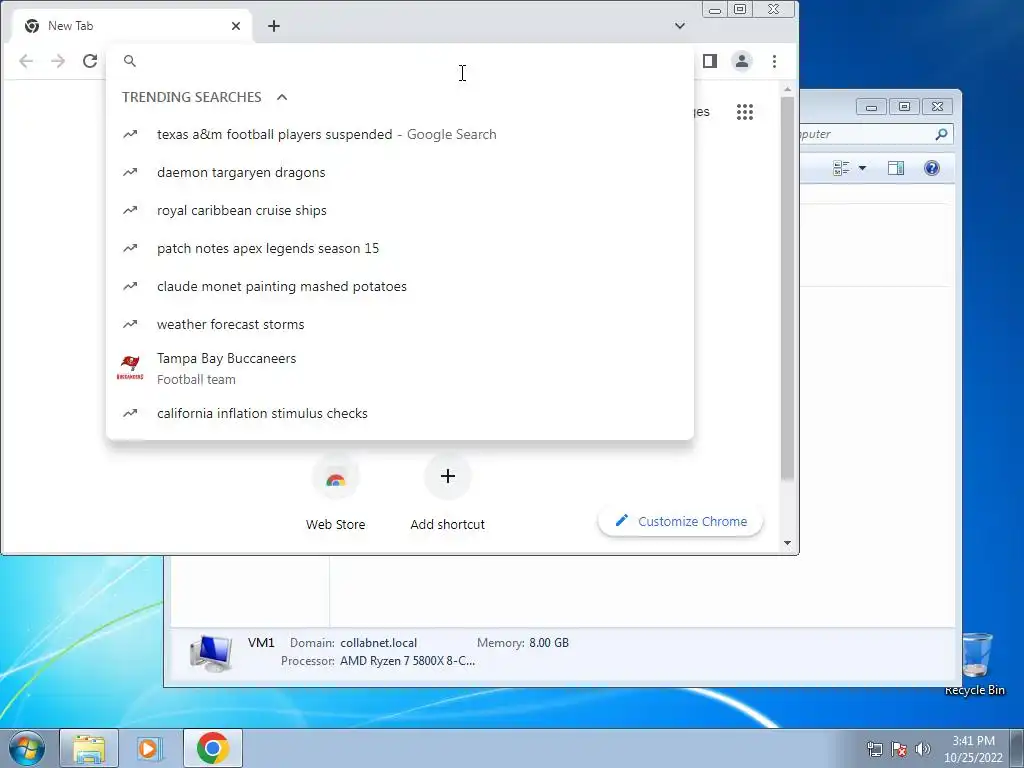Viewport: 1024px width, 768px height.
Task: Click in the omnibox search field
Action: click(x=398, y=61)
